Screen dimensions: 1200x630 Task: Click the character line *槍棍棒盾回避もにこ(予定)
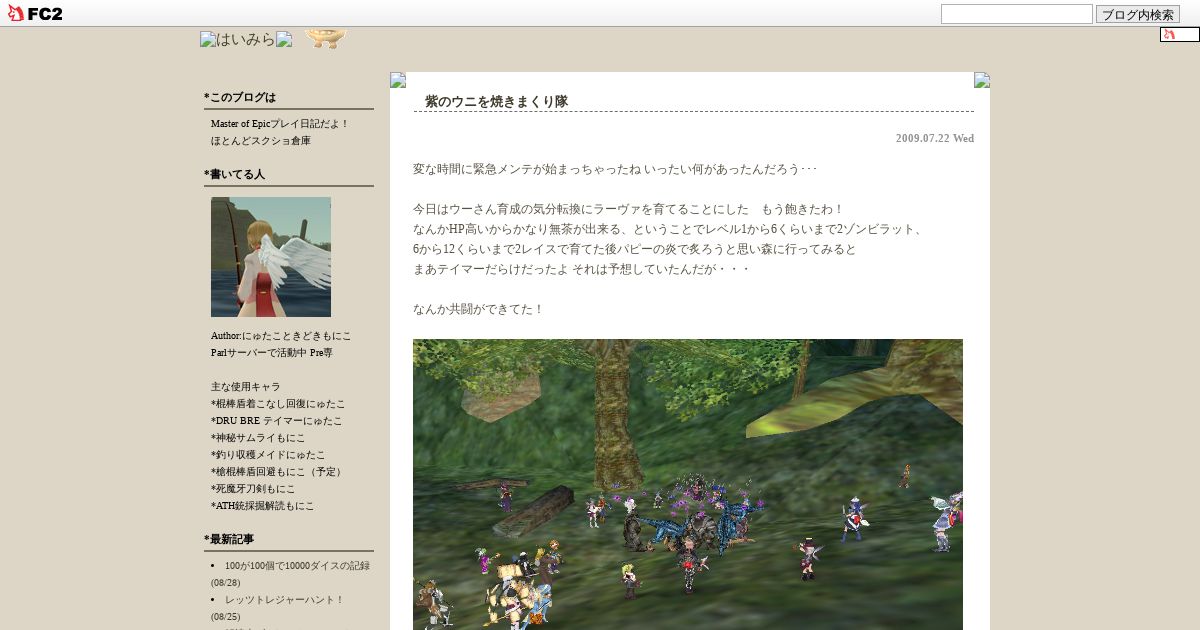point(278,471)
